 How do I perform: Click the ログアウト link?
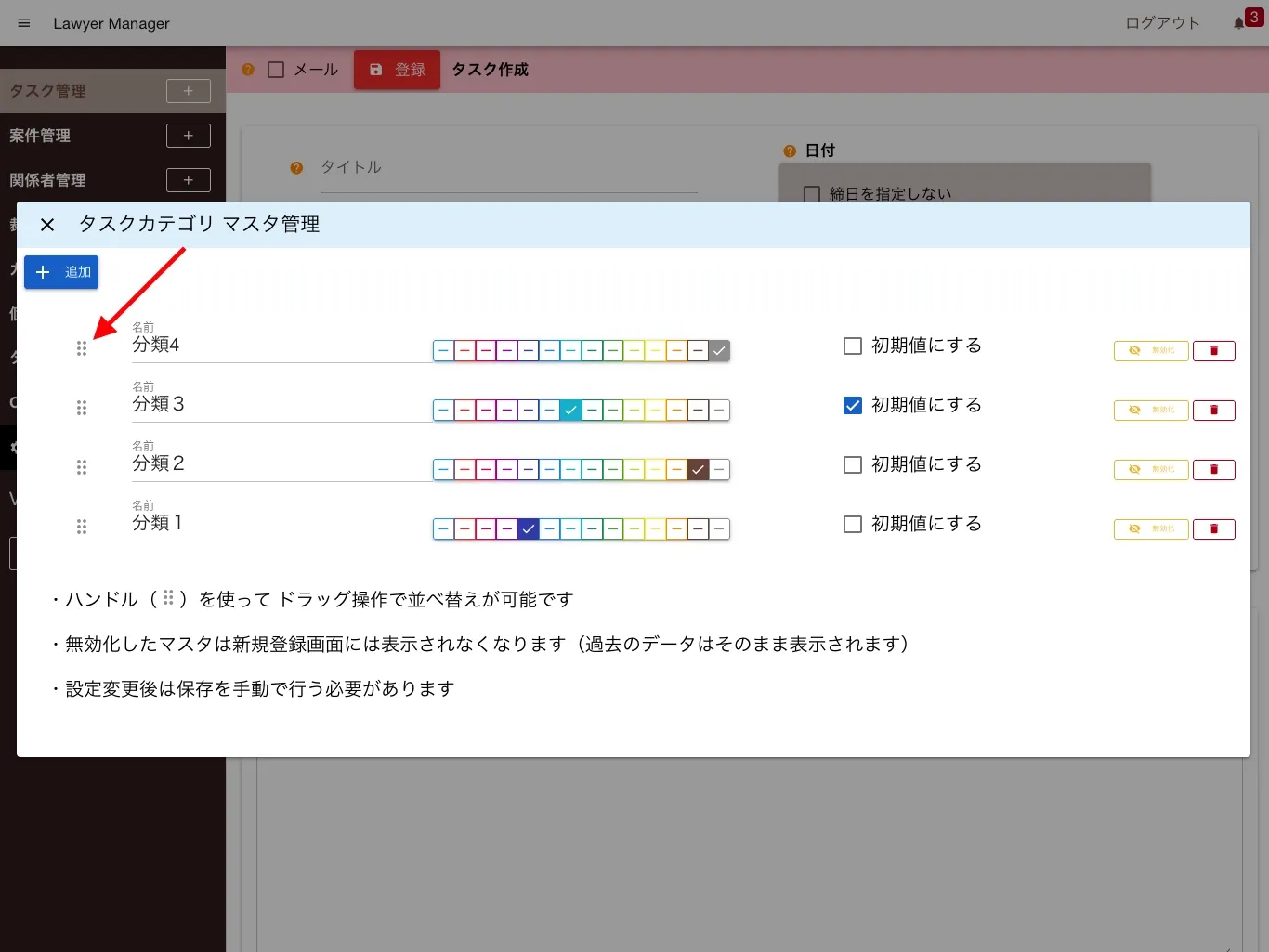click(1162, 23)
